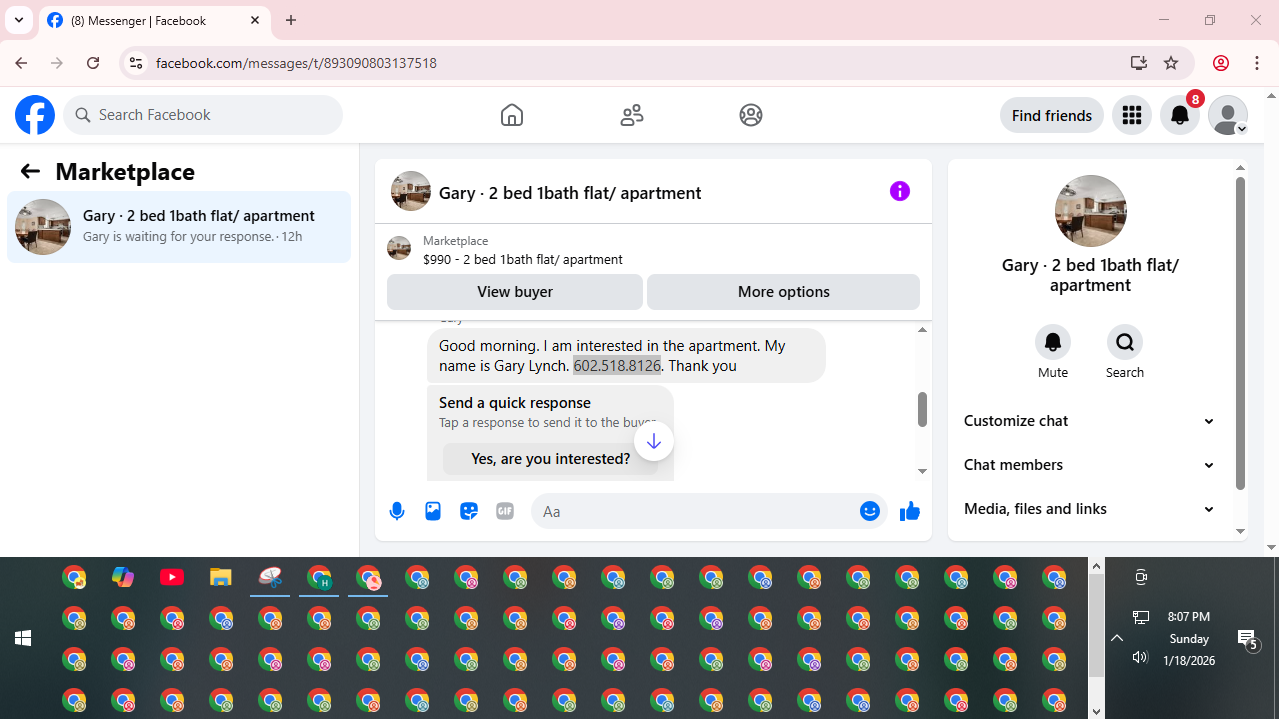Click phone number 602.518.8126 in message
Viewport: 1279px width, 719px height.
[x=617, y=366]
